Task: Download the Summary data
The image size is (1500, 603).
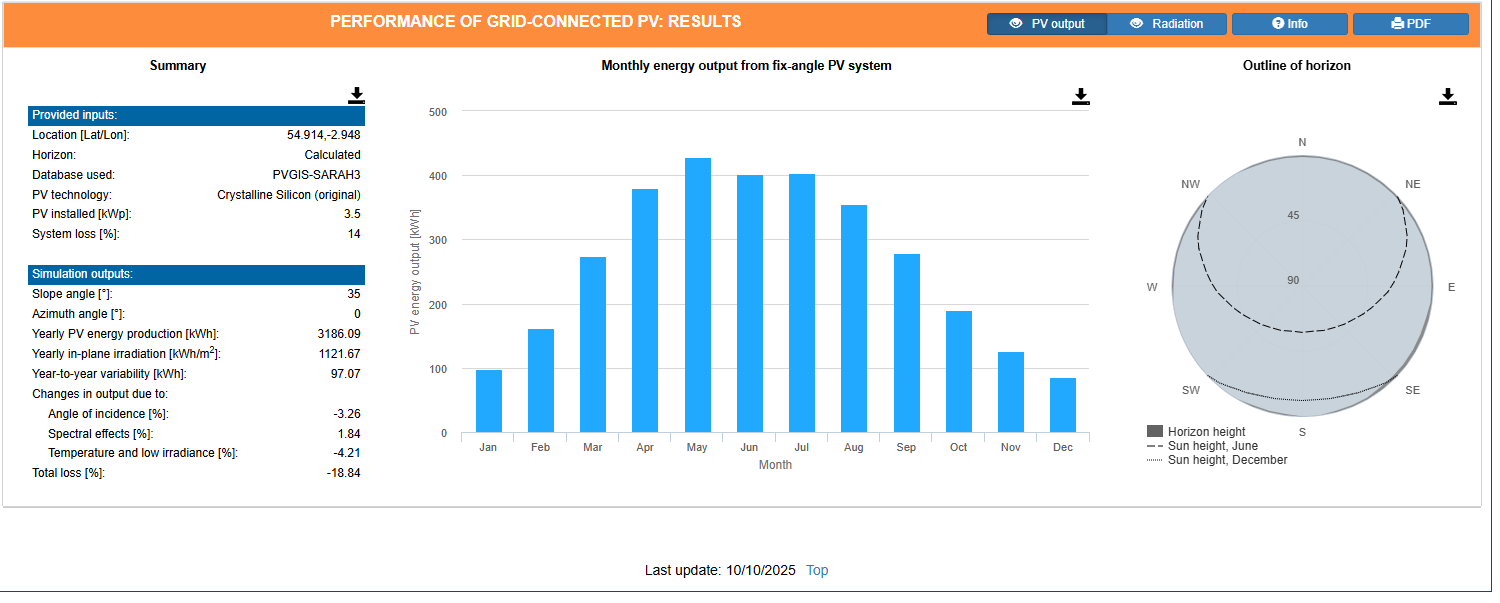Action: pyautogui.click(x=356, y=96)
